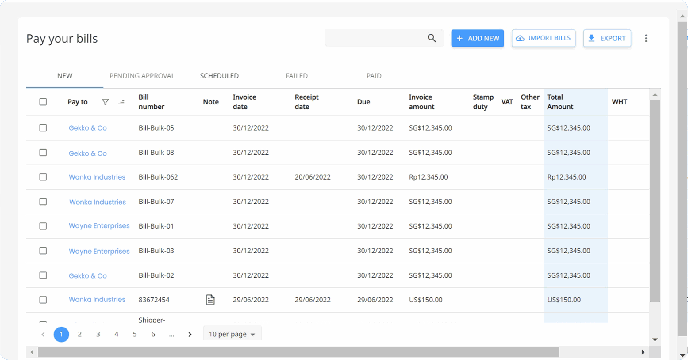Viewport: 688px width, 360px height.
Task: Click the pagination ellipsis button
Action: [171, 335]
